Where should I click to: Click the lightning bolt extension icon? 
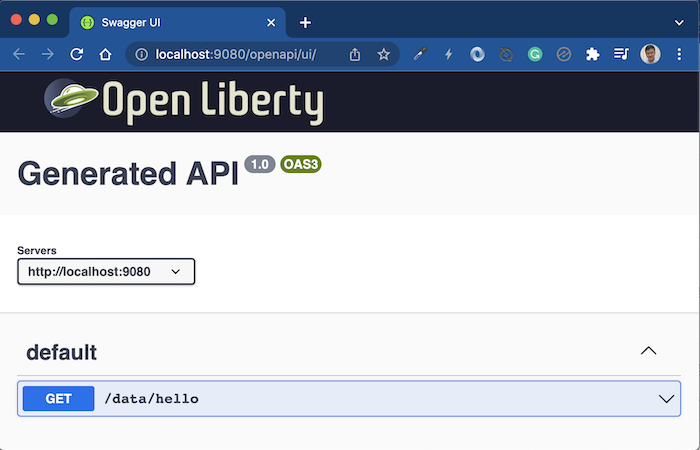[449, 54]
